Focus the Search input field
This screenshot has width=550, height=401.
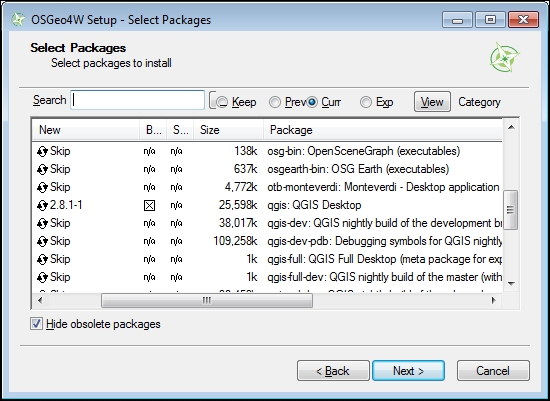[x=138, y=100]
